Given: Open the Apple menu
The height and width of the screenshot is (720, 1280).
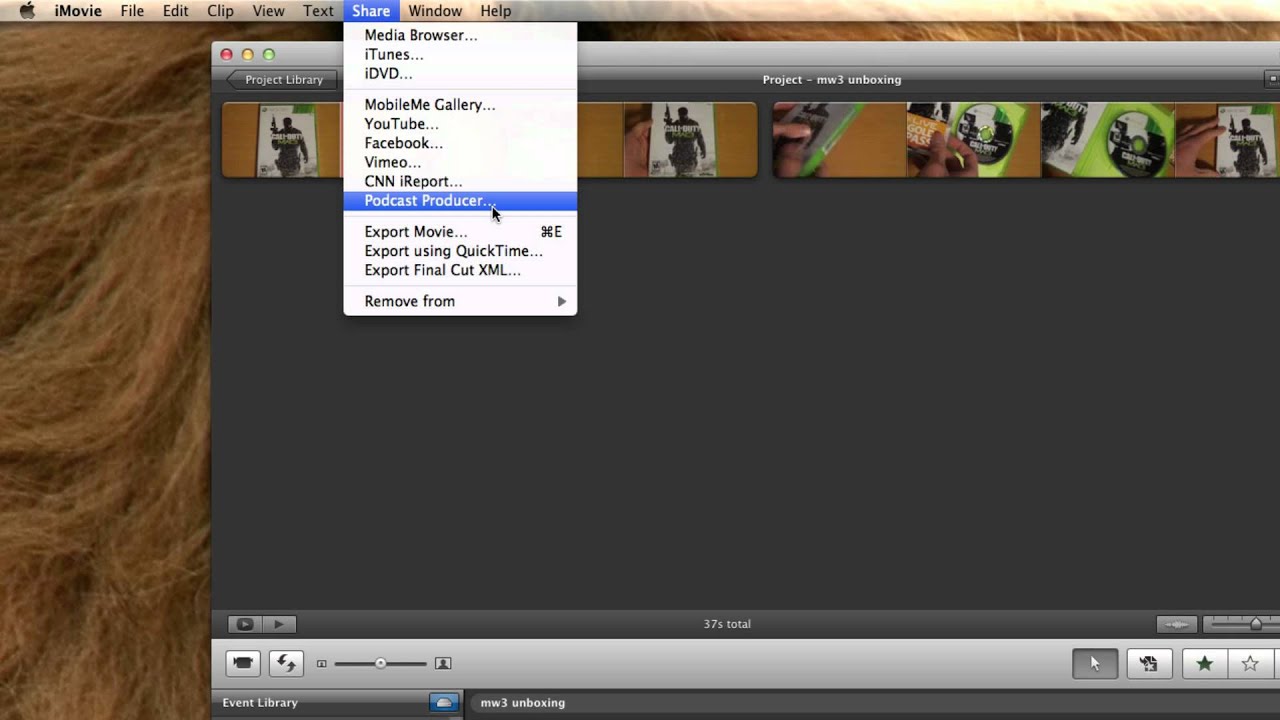Looking at the screenshot, I should pos(27,11).
